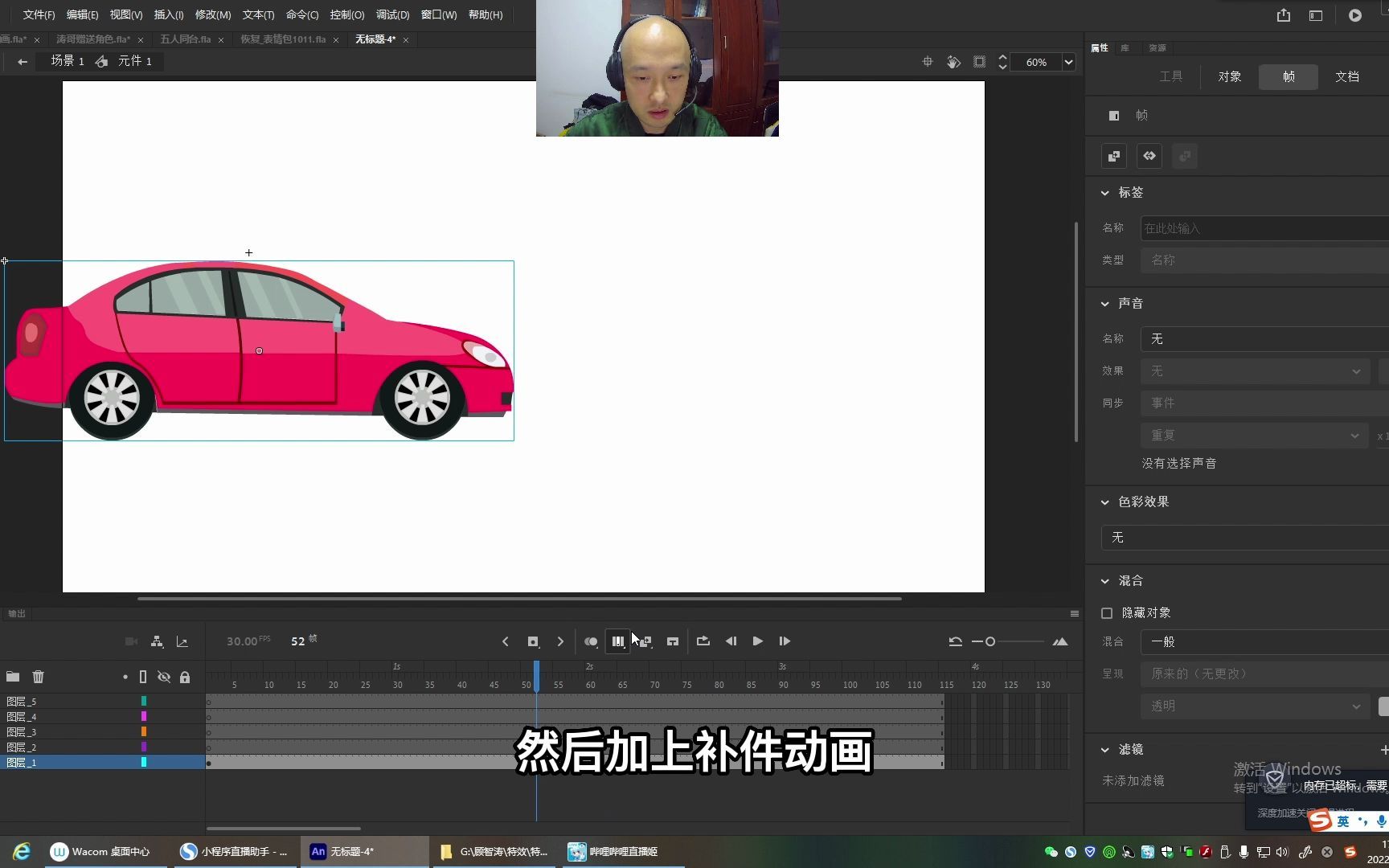Play the timeline animation
The image size is (1389, 868).
click(x=757, y=641)
